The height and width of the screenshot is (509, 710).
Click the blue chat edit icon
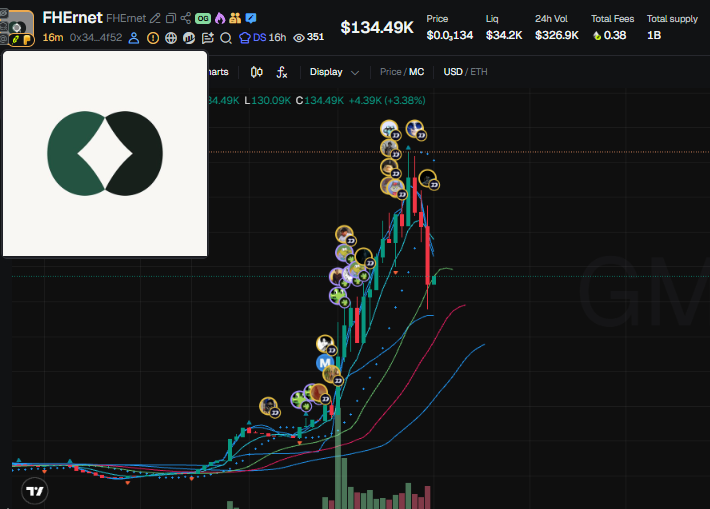coord(251,18)
